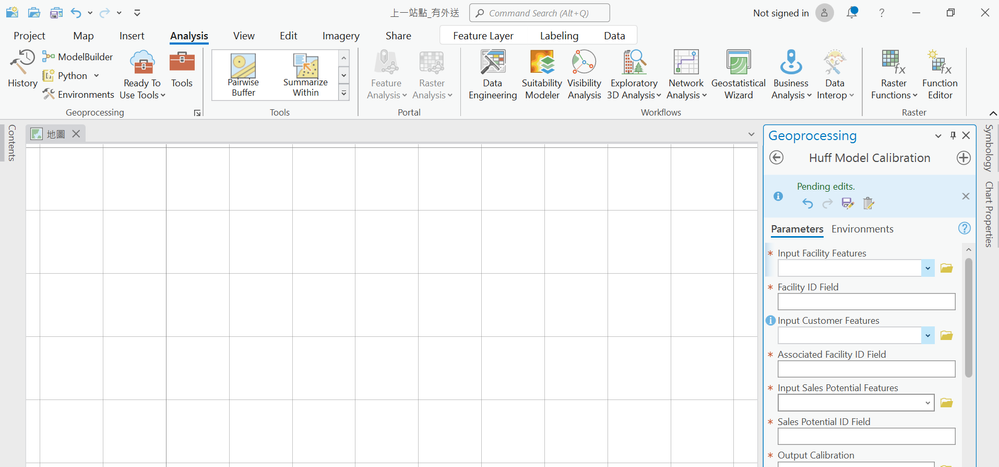This screenshot has height=467, width=999.
Task: Open the notifications bell
Action: (852, 13)
